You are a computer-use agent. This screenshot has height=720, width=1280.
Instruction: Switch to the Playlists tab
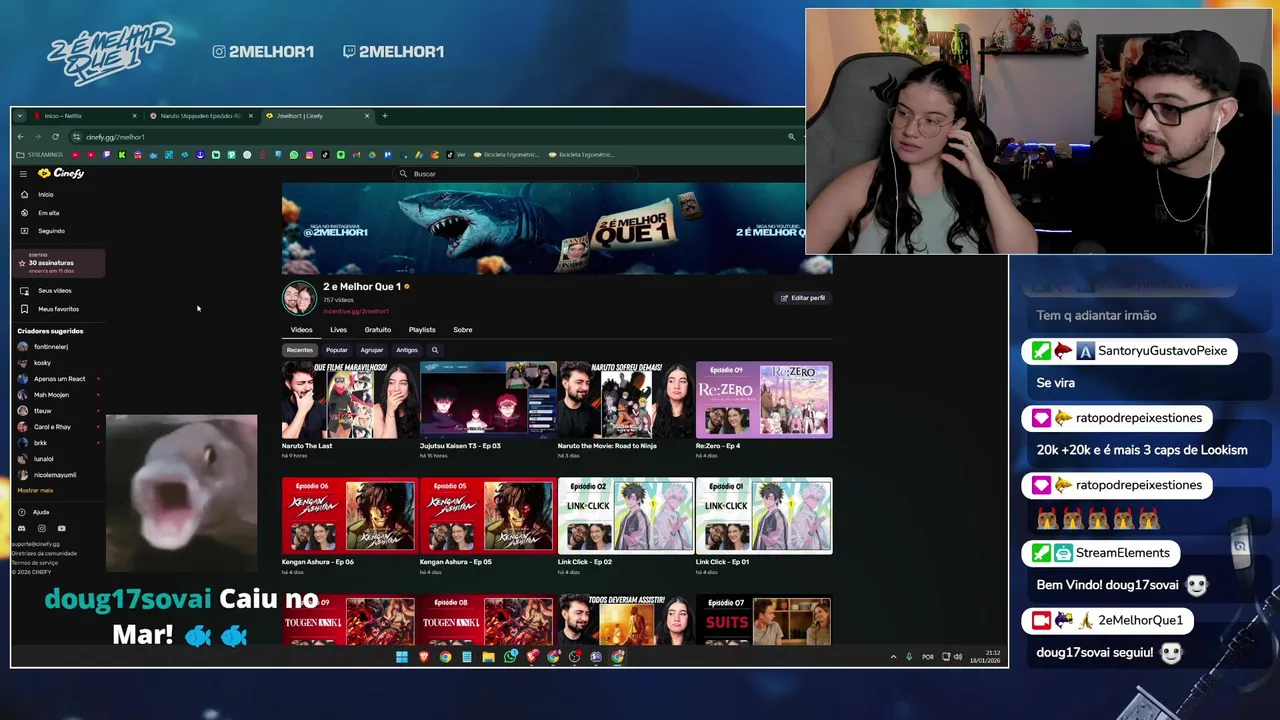[x=422, y=330]
